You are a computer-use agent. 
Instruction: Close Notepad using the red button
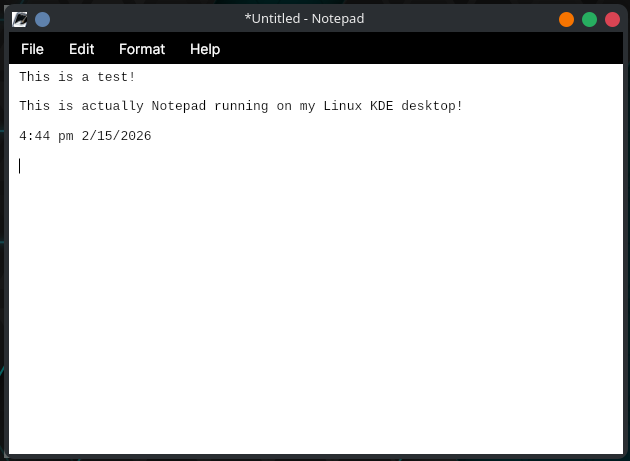[x=612, y=19]
